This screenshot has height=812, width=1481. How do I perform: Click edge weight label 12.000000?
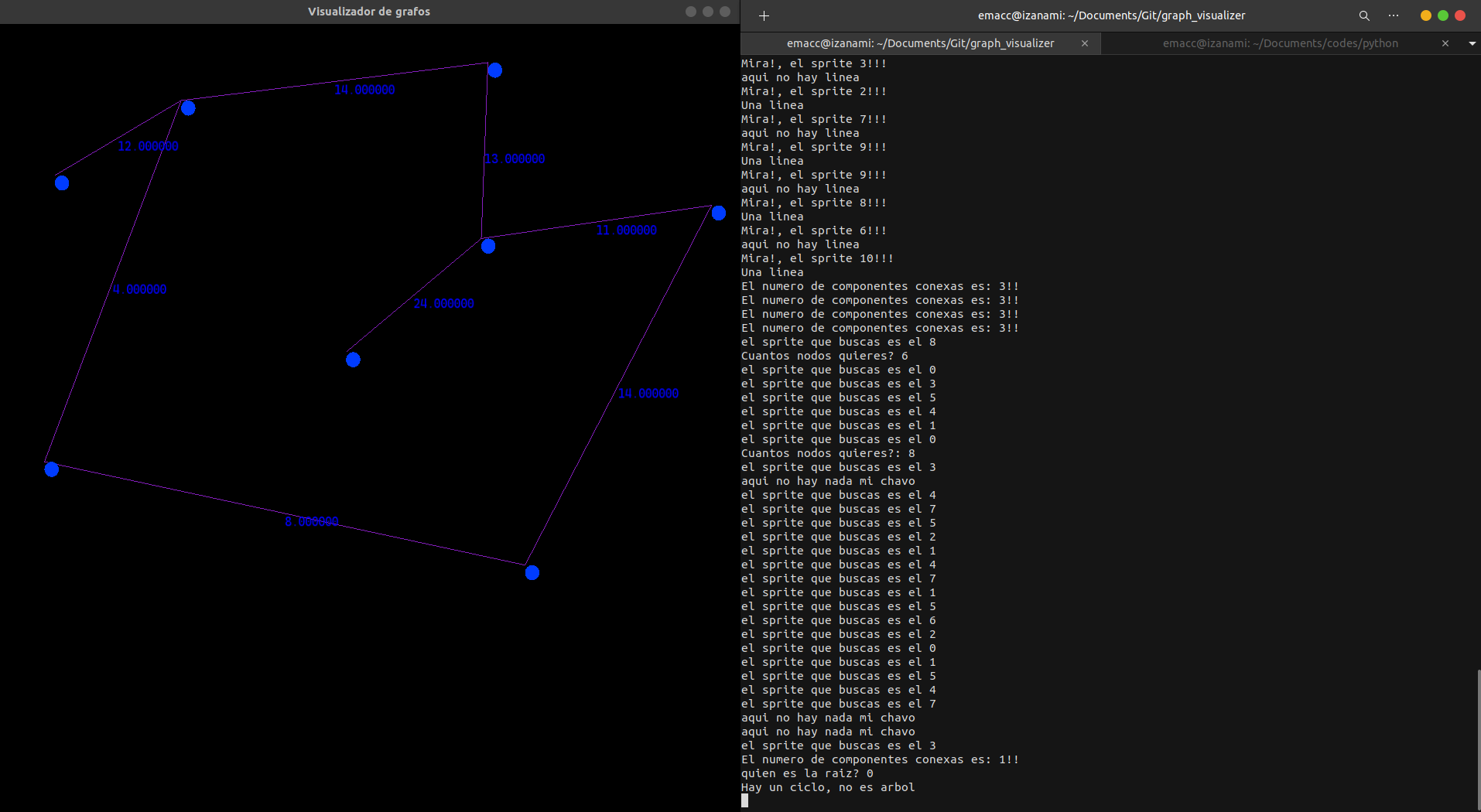pos(148,146)
